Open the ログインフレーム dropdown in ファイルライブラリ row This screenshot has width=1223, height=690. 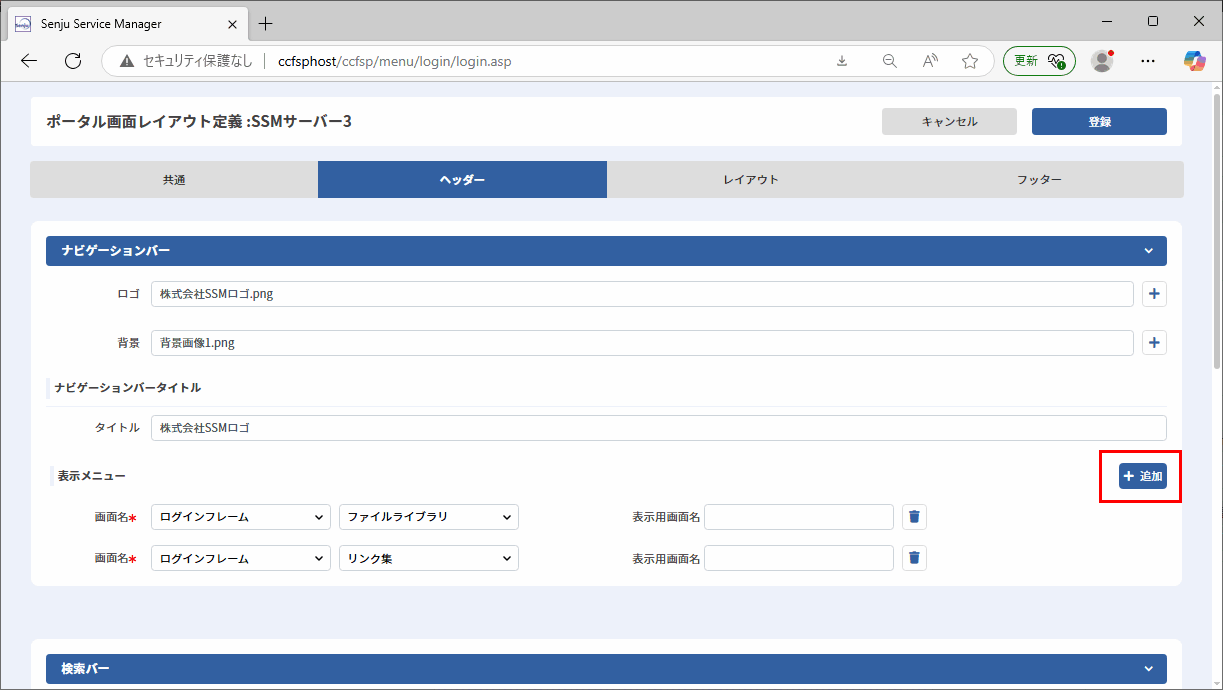(241, 517)
